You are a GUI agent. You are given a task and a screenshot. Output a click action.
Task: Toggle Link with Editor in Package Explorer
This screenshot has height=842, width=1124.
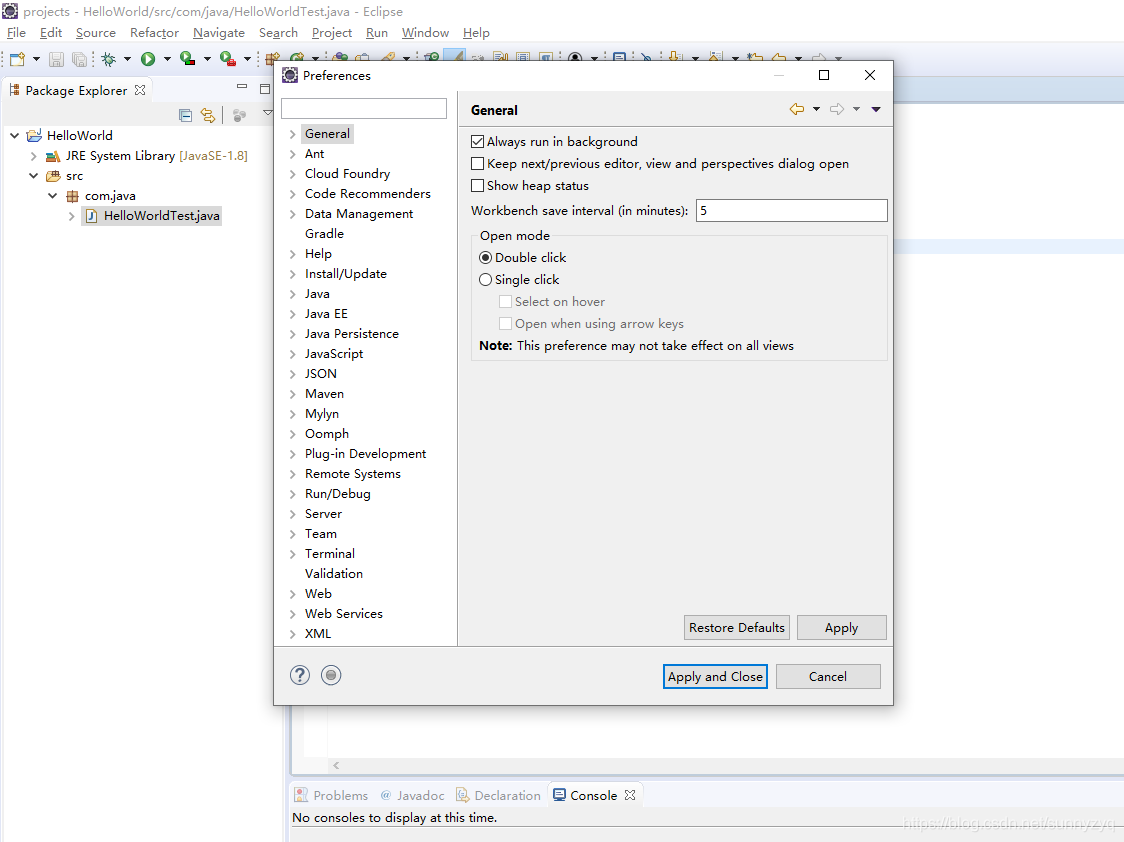pos(208,115)
